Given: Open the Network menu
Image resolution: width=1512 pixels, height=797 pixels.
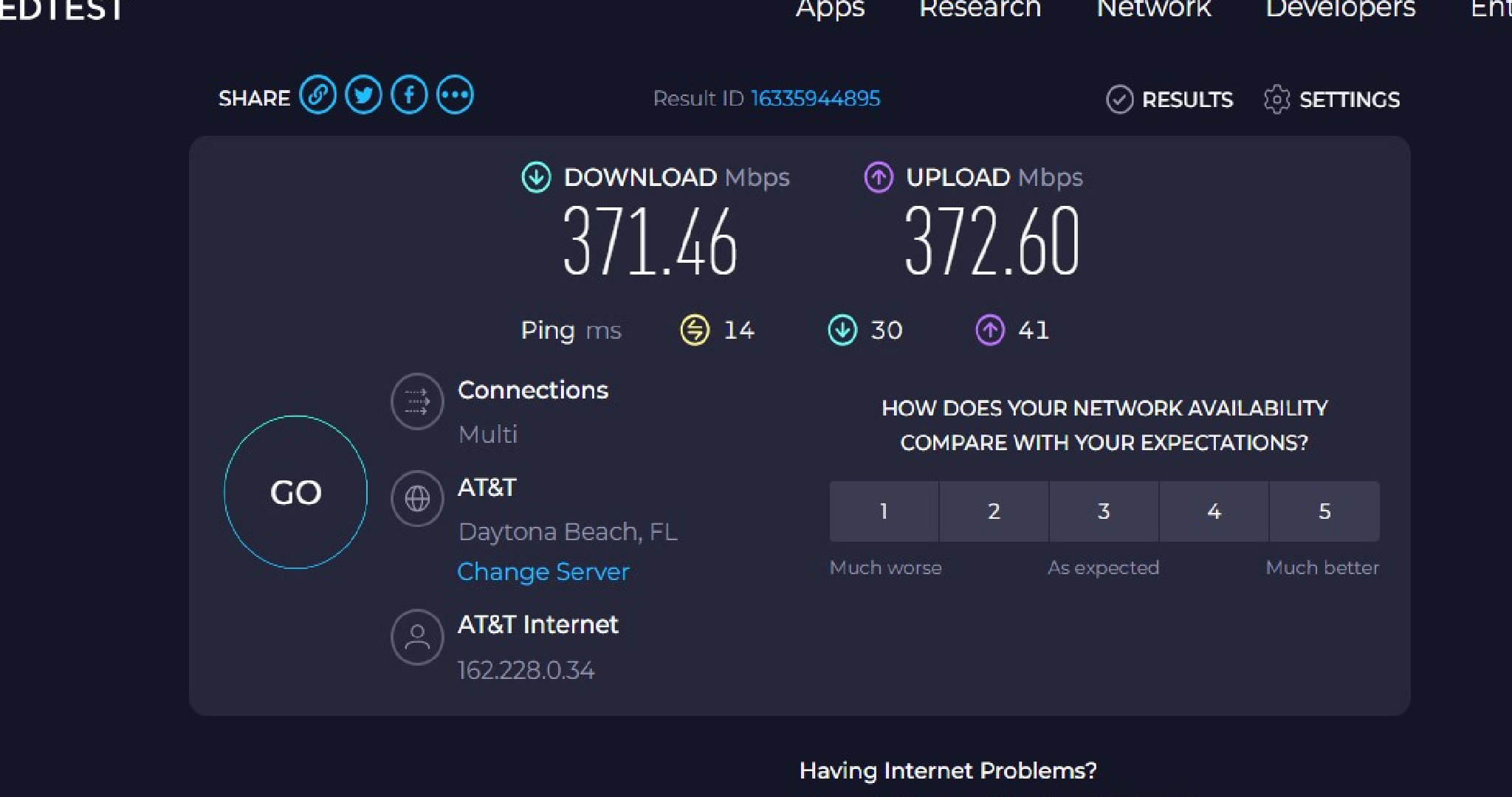Looking at the screenshot, I should (1153, 9).
